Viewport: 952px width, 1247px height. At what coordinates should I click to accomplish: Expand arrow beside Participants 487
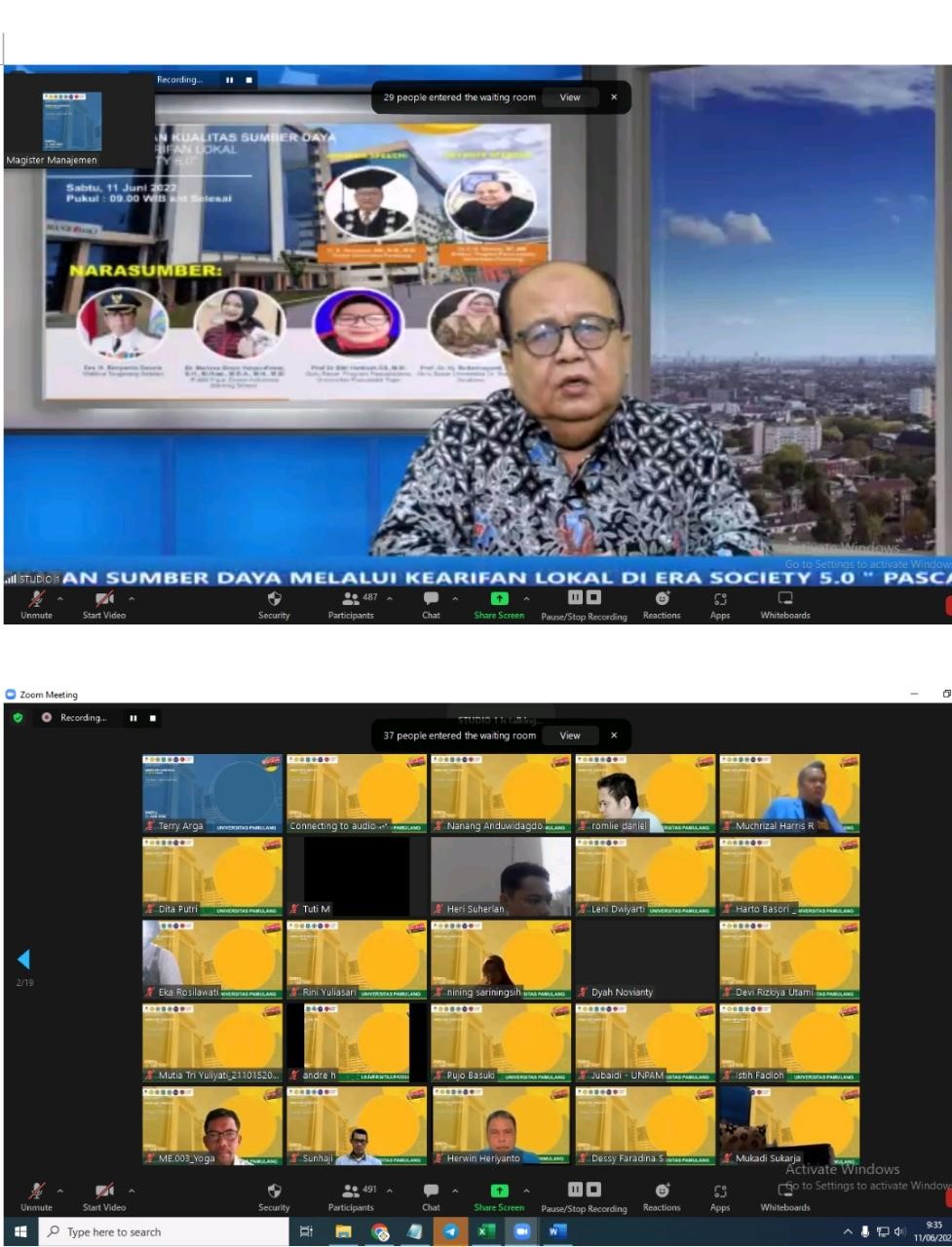point(390,598)
